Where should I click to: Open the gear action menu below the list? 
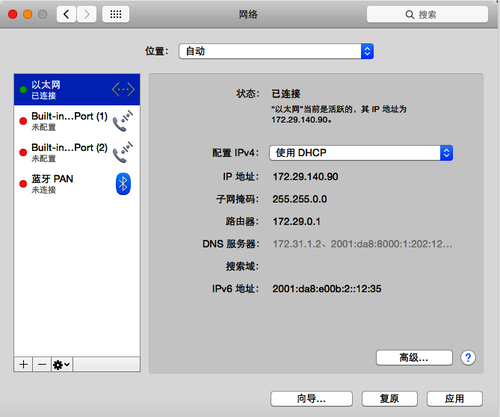coord(62,365)
